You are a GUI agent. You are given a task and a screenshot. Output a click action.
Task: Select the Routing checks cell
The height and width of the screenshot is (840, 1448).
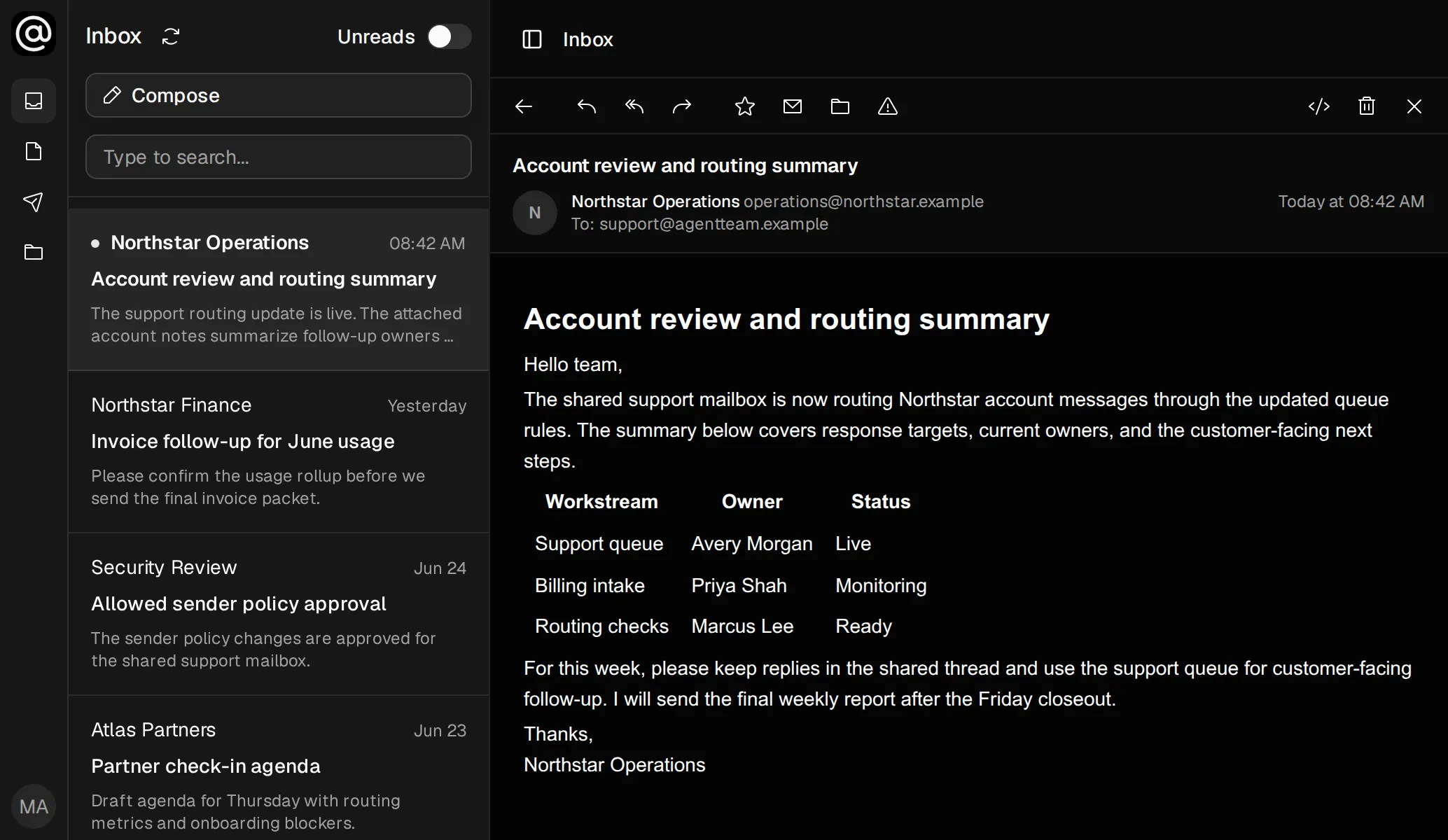pyautogui.click(x=601, y=626)
